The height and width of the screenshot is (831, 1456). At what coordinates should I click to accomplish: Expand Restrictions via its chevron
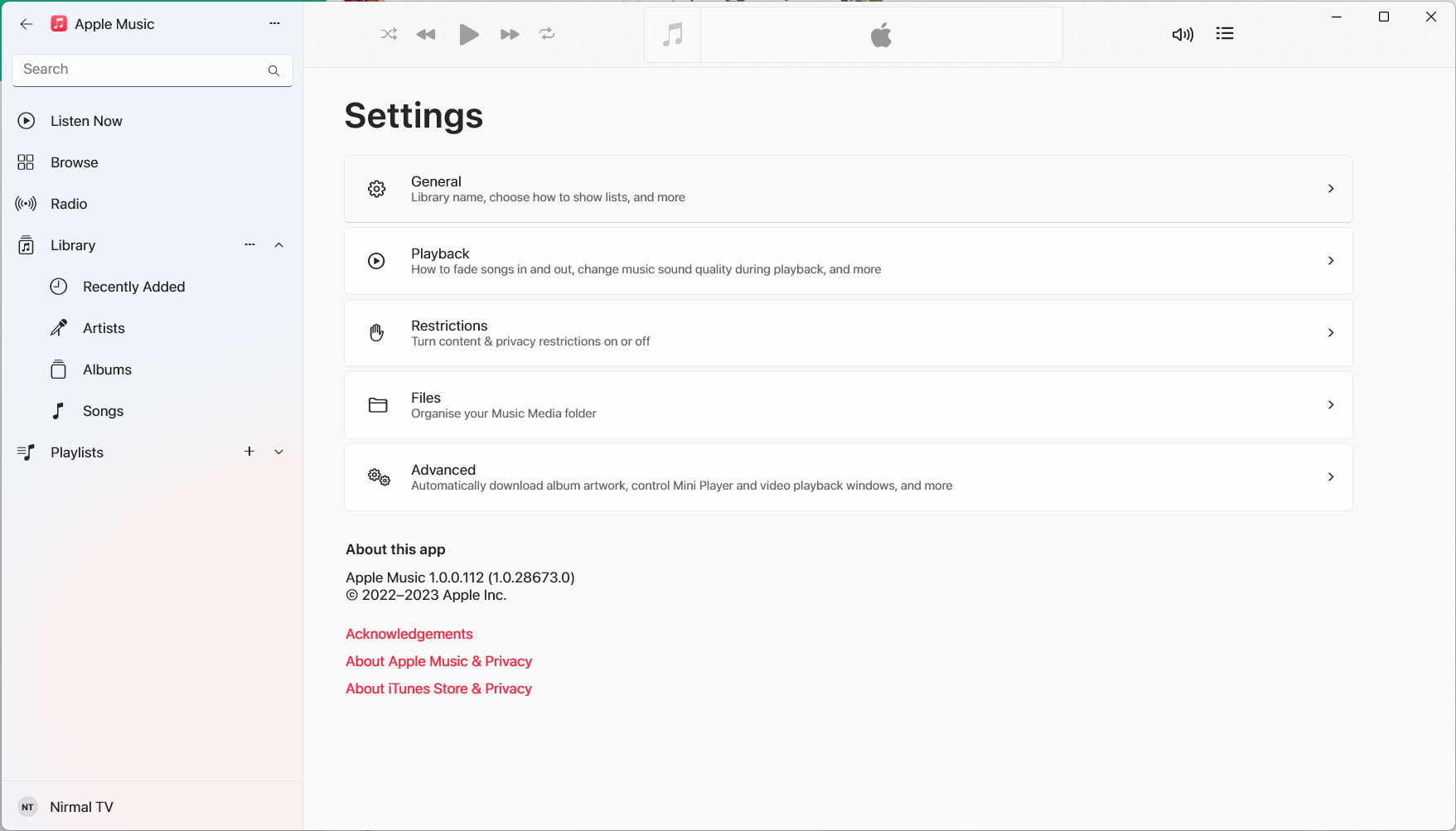click(1331, 333)
